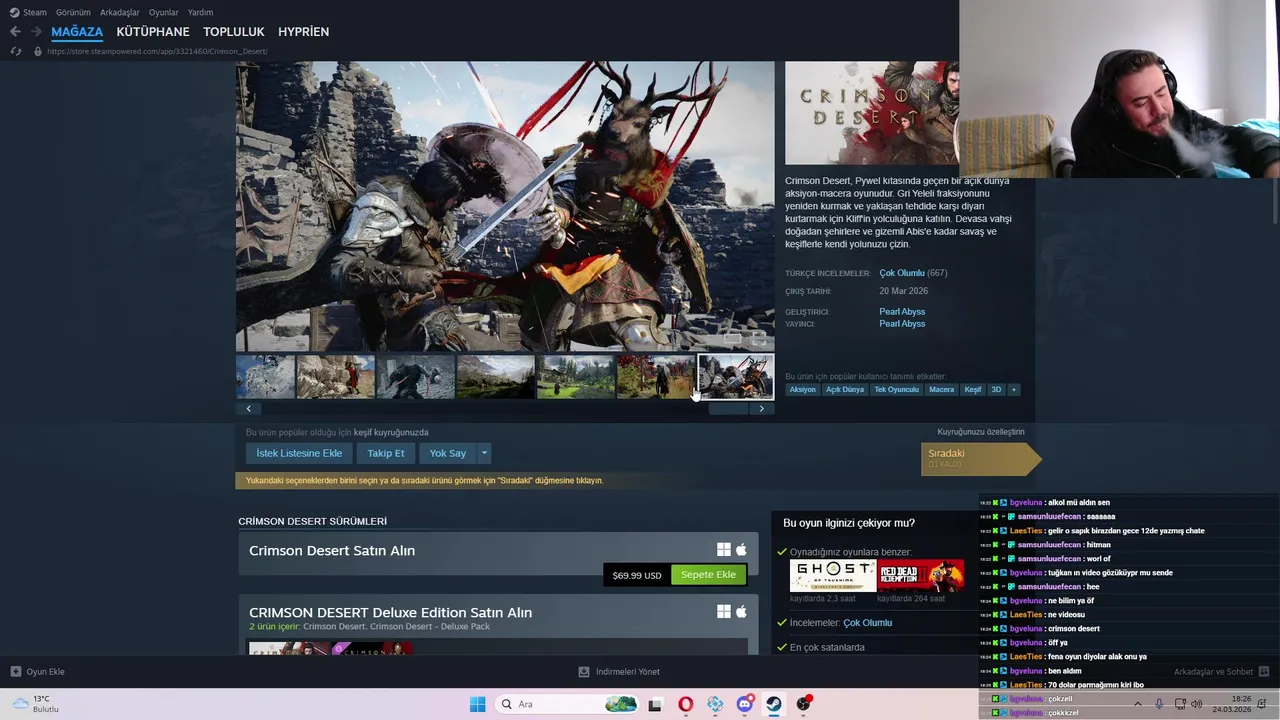
Task: Click İstek Listesine Ekle button
Action: point(299,453)
